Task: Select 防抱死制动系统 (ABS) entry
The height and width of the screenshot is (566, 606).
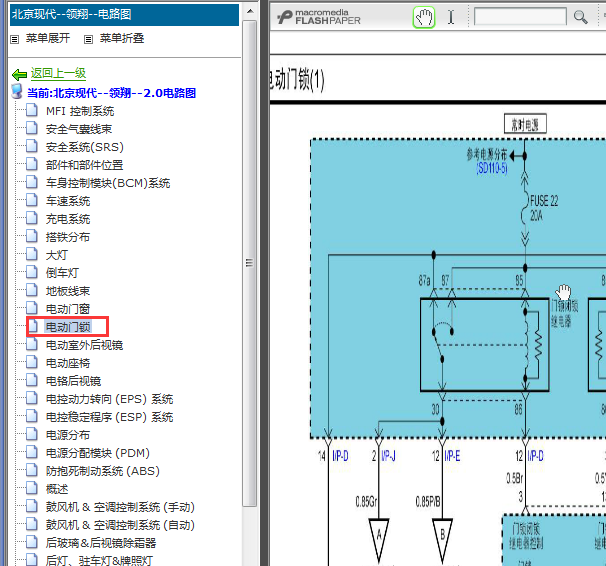Action: tap(102, 471)
